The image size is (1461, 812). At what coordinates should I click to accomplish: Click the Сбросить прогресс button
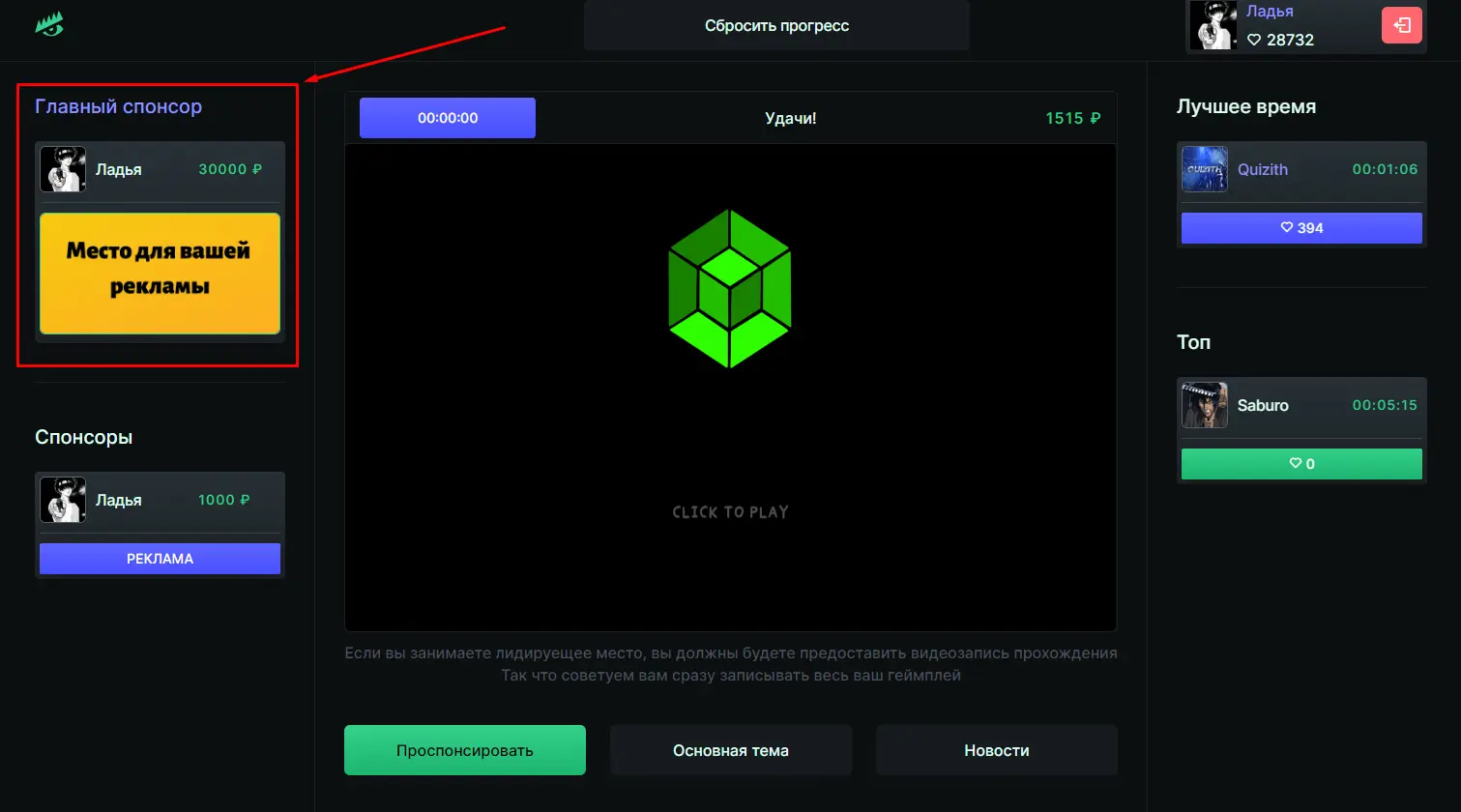pyautogui.click(x=776, y=25)
